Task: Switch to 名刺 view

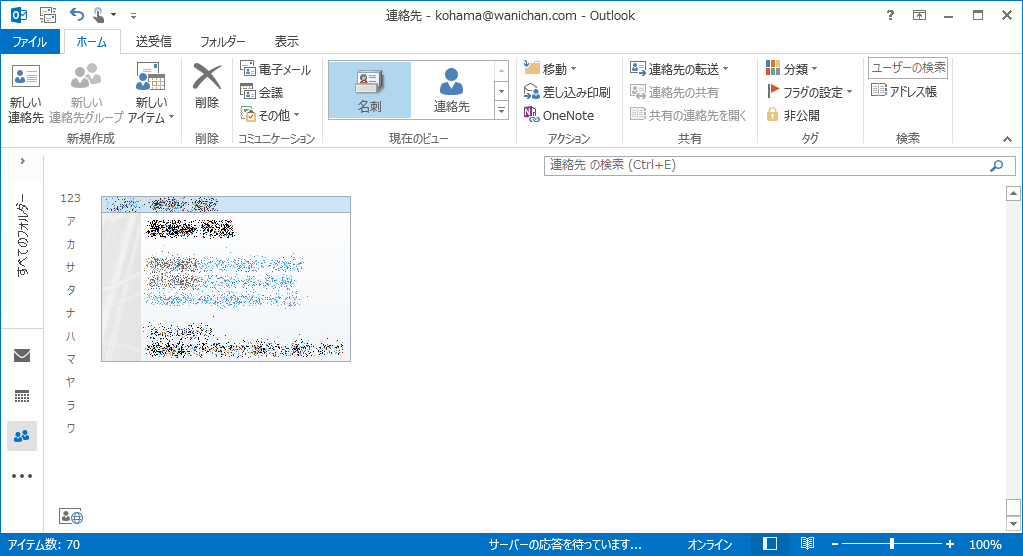Action: click(369, 91)
